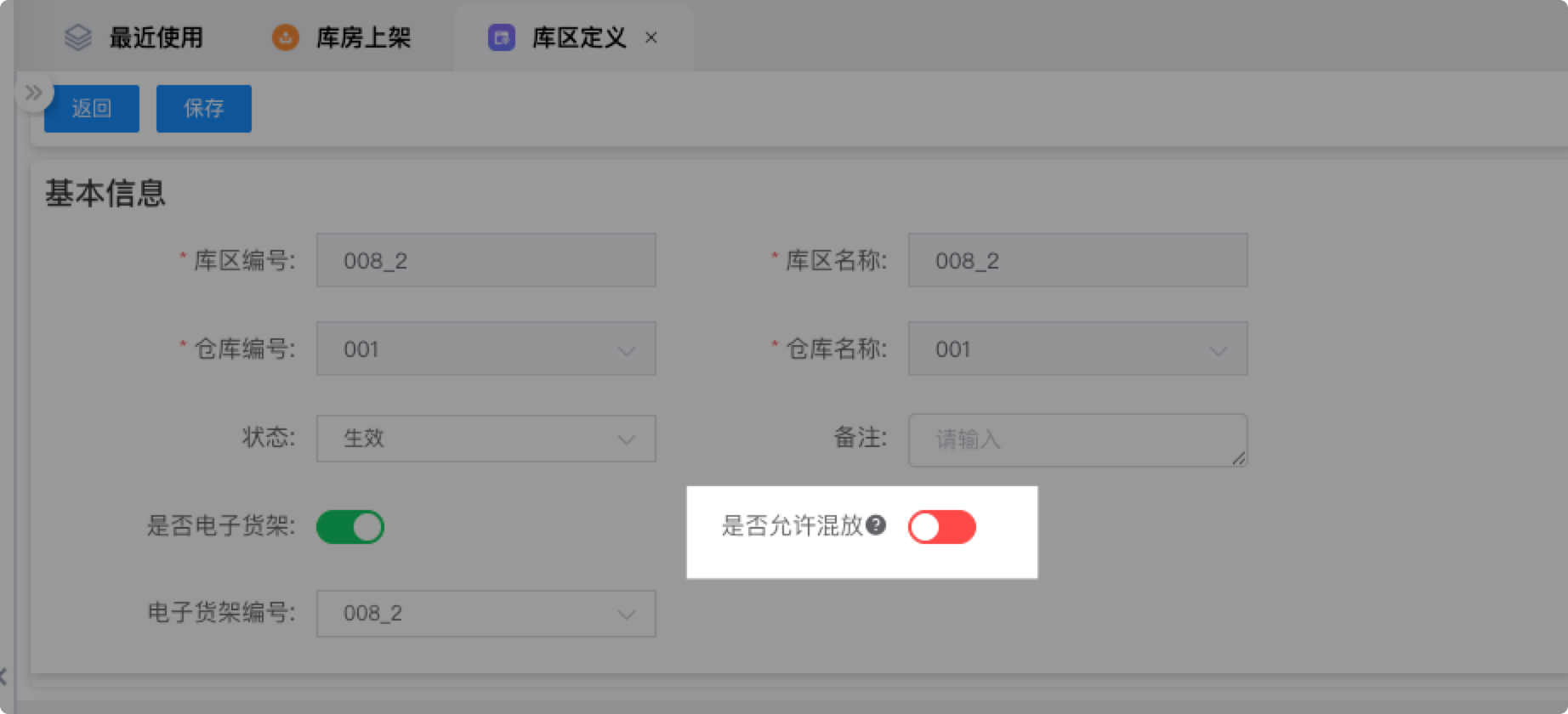1568x714 pixels.
Task: Click the 库区编号 input field
Action: pos(486,260)
